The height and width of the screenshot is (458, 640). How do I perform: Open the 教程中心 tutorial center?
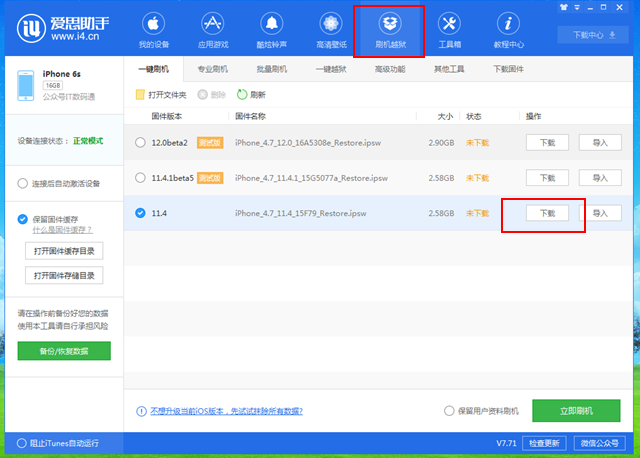508,29
